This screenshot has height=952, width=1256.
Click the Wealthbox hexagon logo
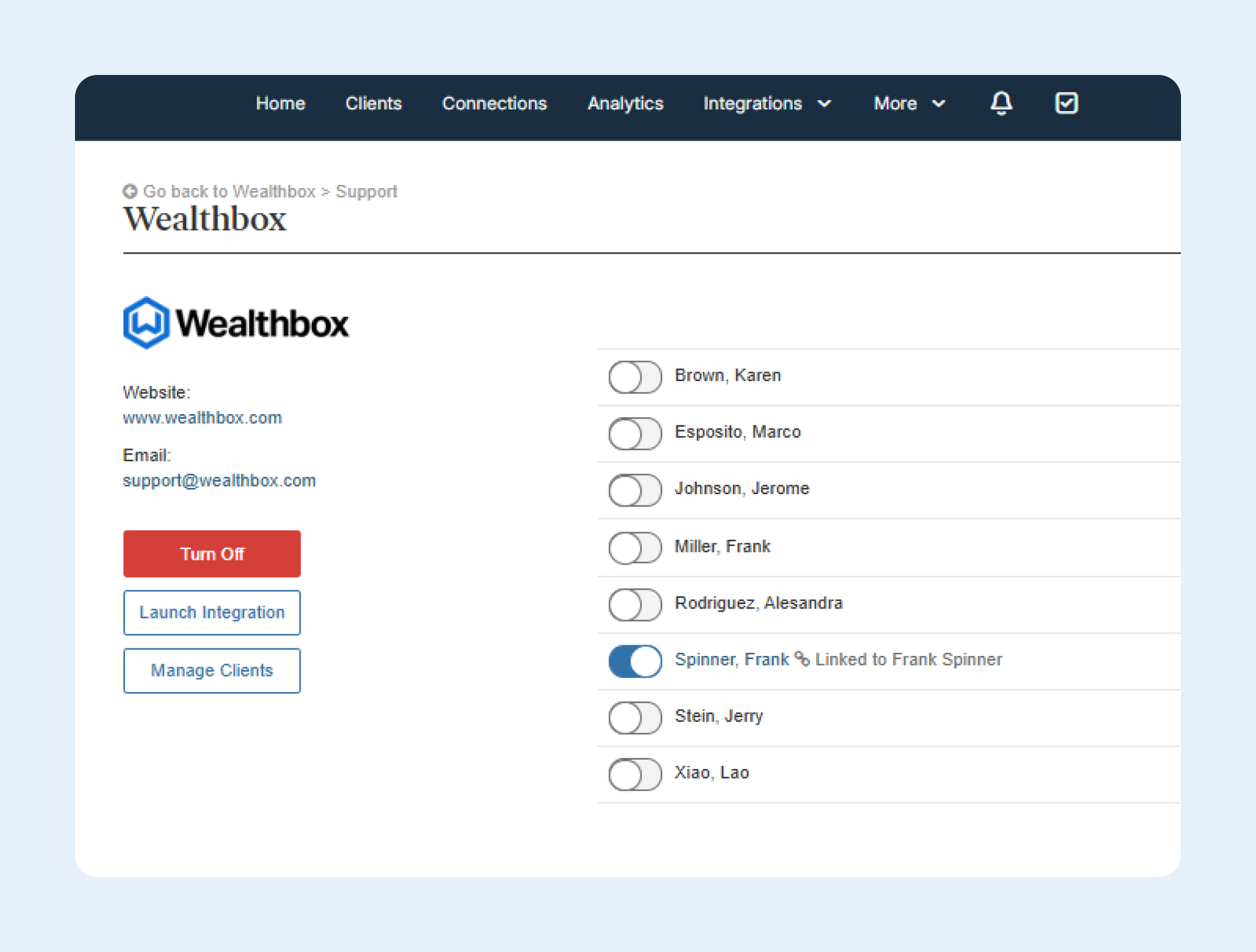click(x=146, y=323)
